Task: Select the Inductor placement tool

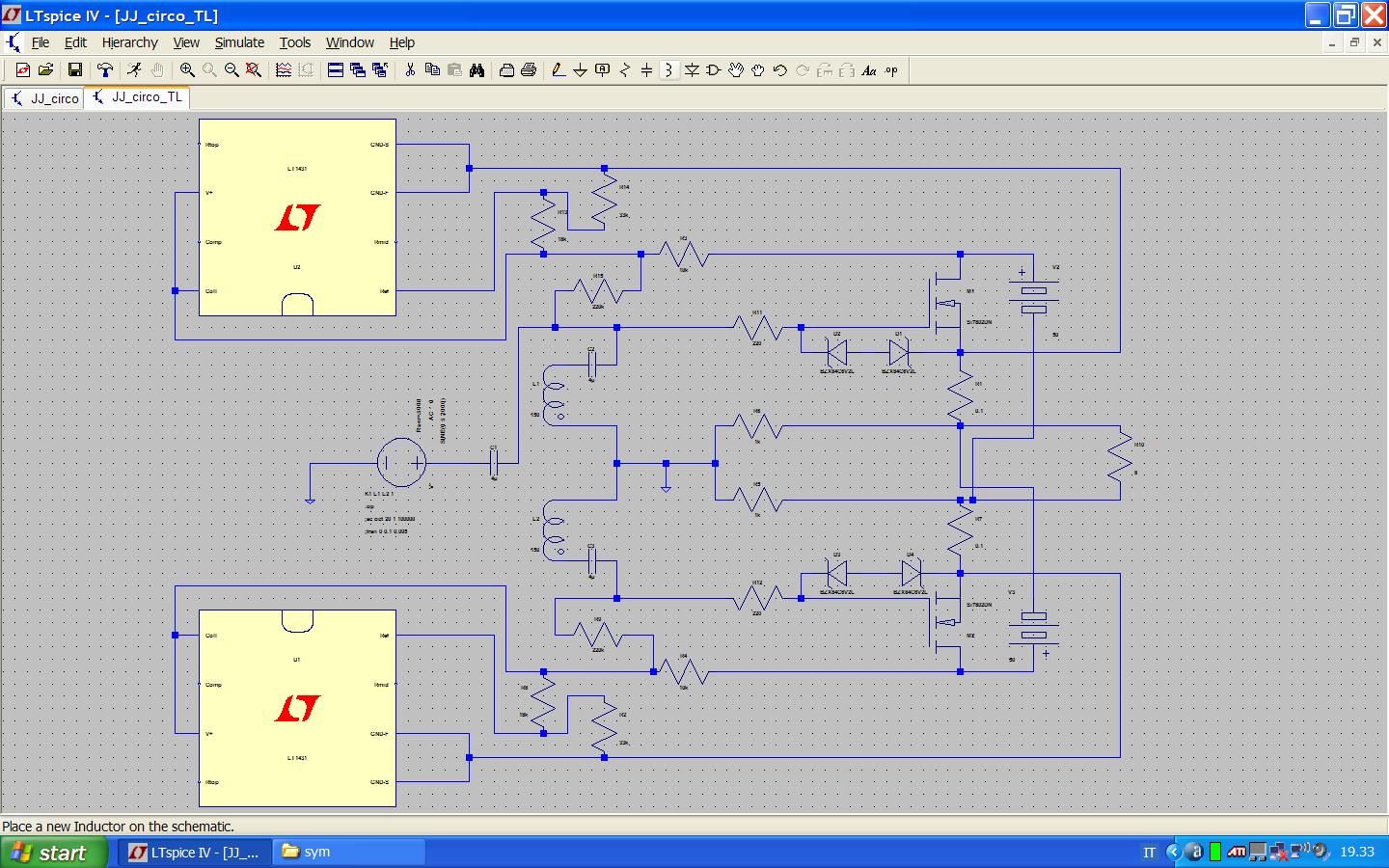Action: (669, 70)
